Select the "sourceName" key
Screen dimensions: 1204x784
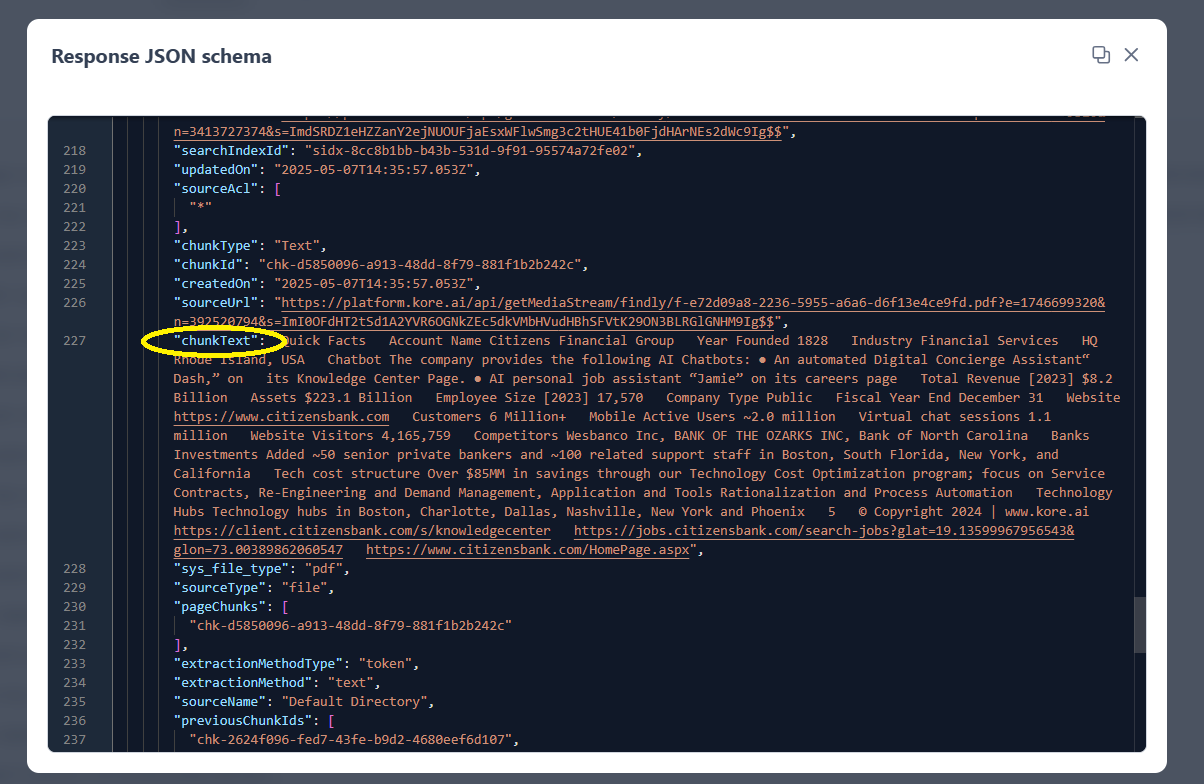(219, 702)
